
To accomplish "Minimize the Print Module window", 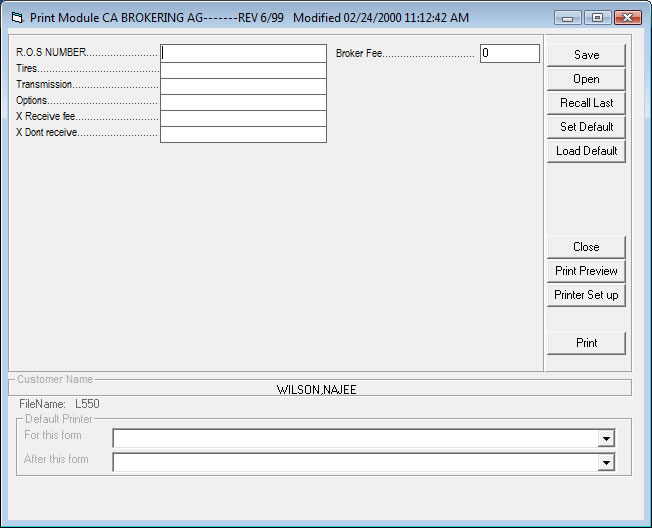I will click(x=568, y=18).
